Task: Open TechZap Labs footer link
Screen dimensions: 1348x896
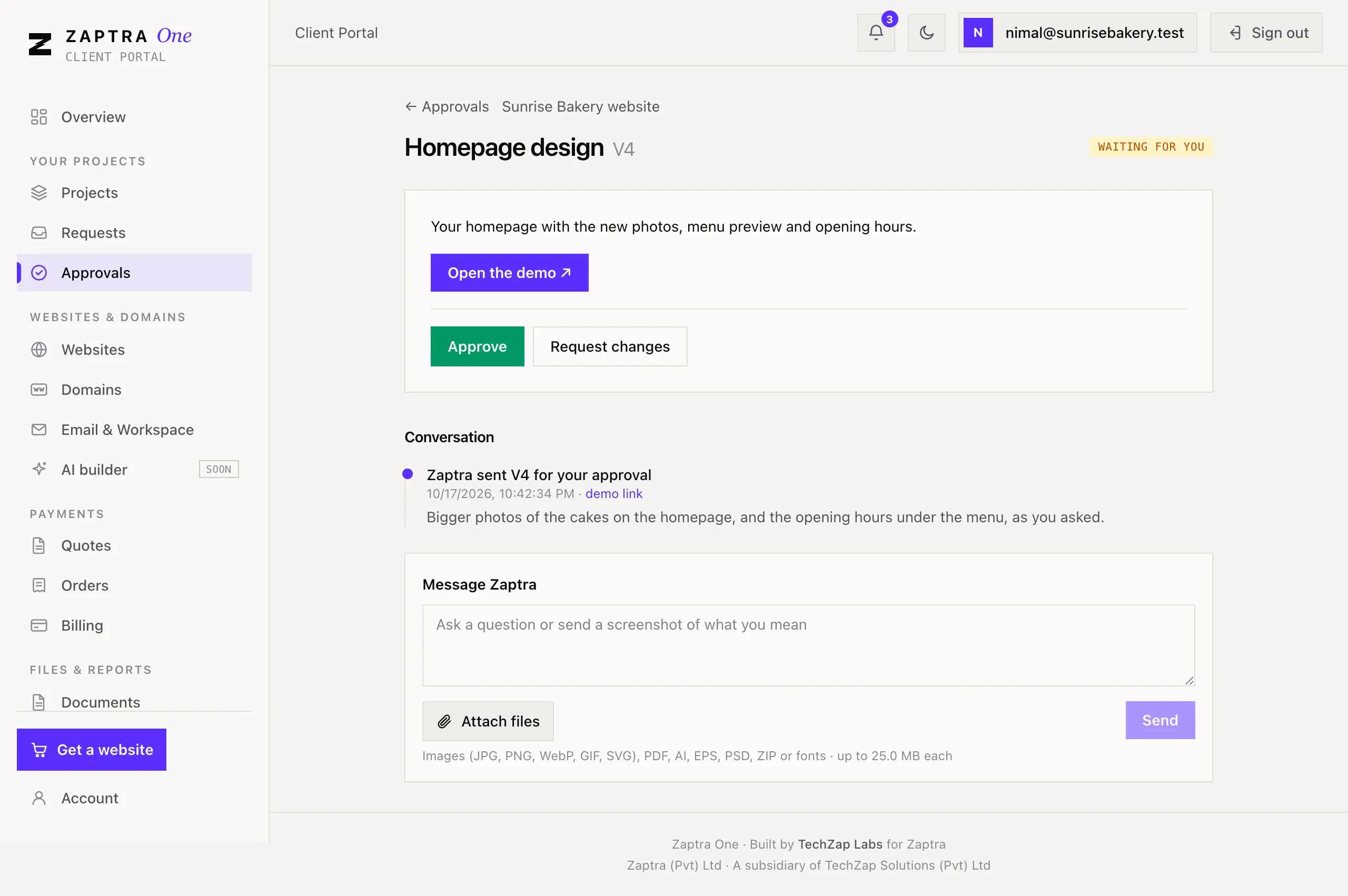Action: point(840,844)
